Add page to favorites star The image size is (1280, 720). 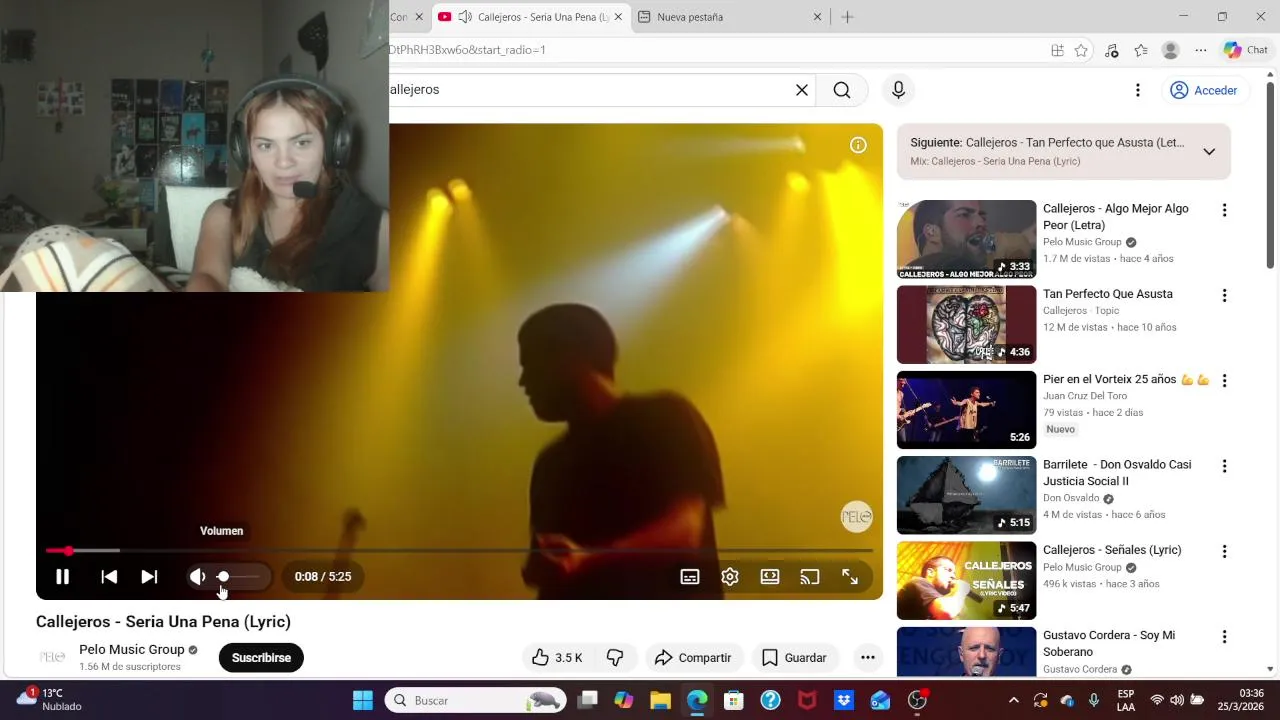pyautogui.click(x=1081, y=50)
